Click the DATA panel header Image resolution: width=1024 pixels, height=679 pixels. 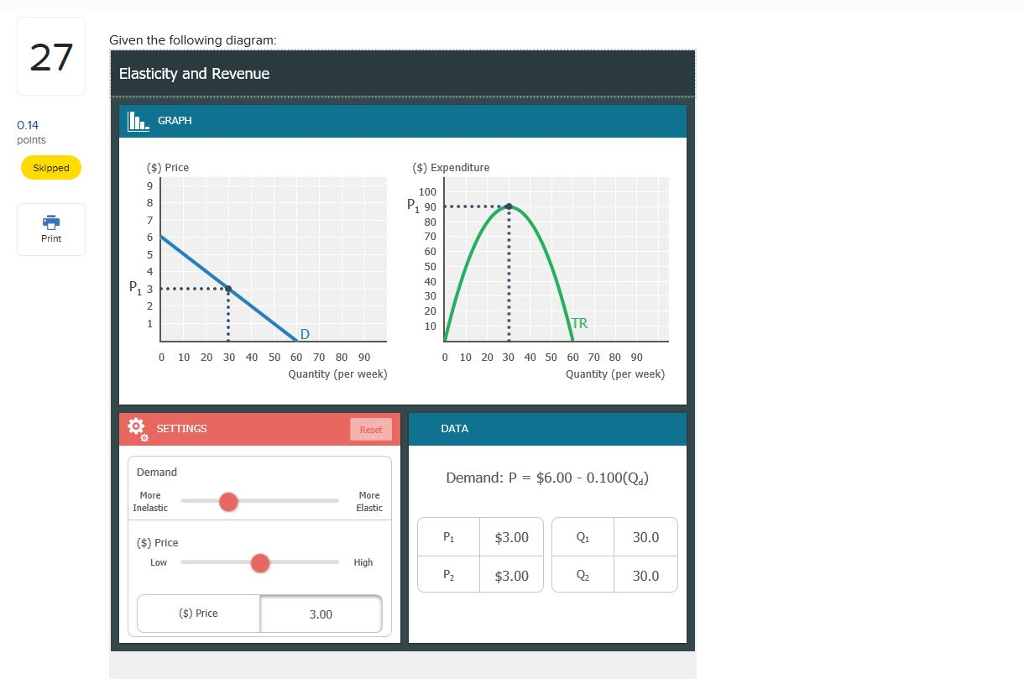click(547, 429)
